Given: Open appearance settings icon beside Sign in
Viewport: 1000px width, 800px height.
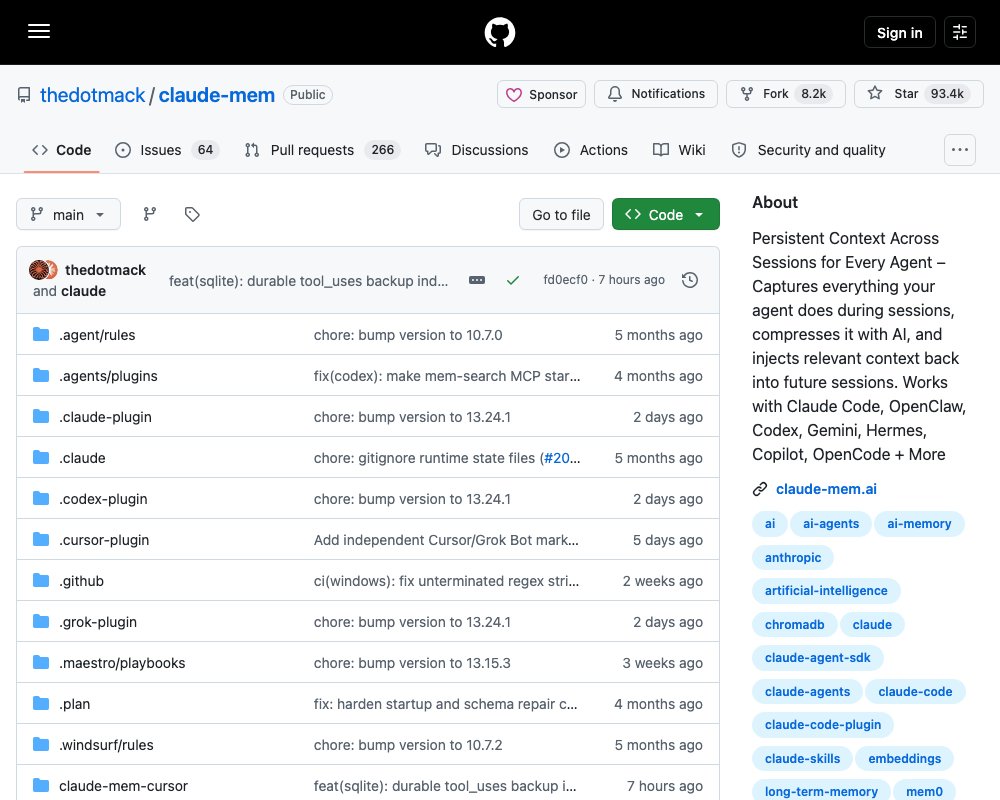Looking at the screenshot, I should point(960,32).
